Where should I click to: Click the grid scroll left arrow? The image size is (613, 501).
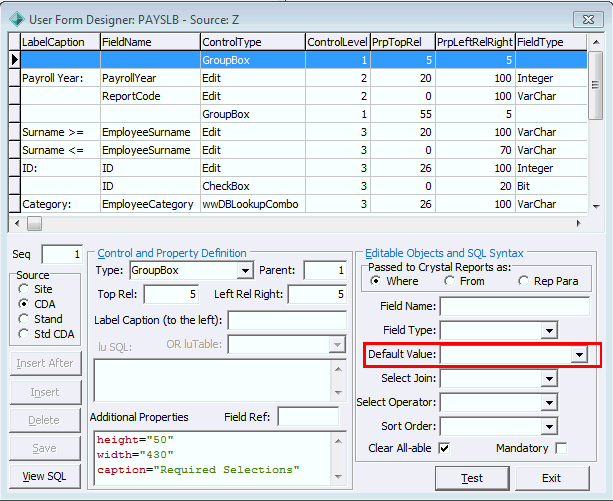17,224
